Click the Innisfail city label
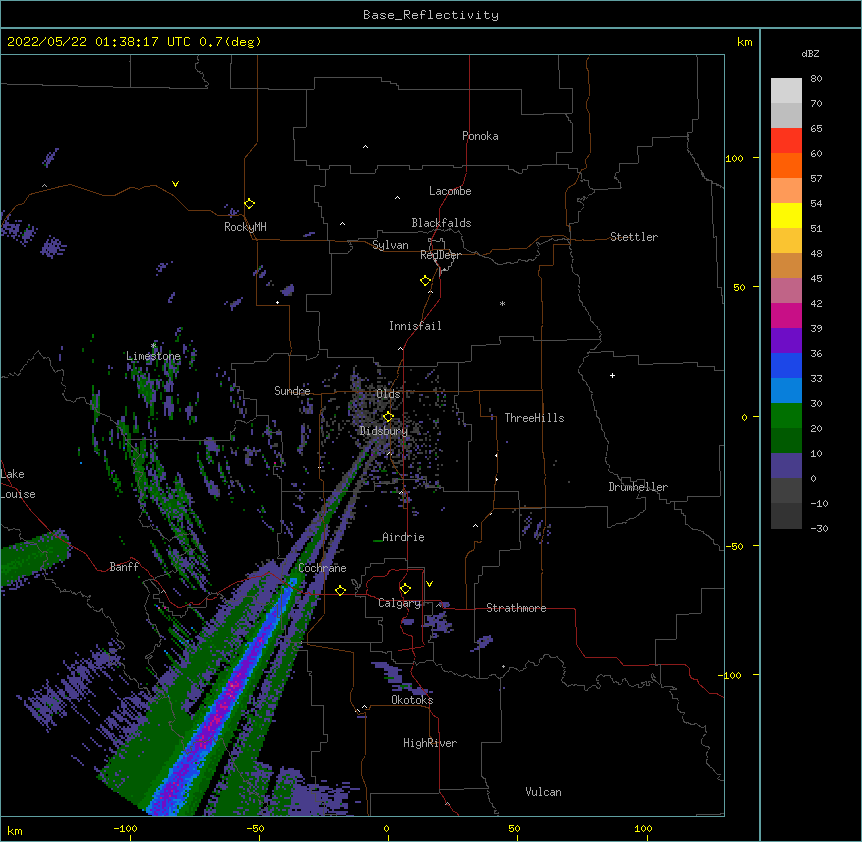The height and width of the screenshot is (842, 862). (415, 326)
